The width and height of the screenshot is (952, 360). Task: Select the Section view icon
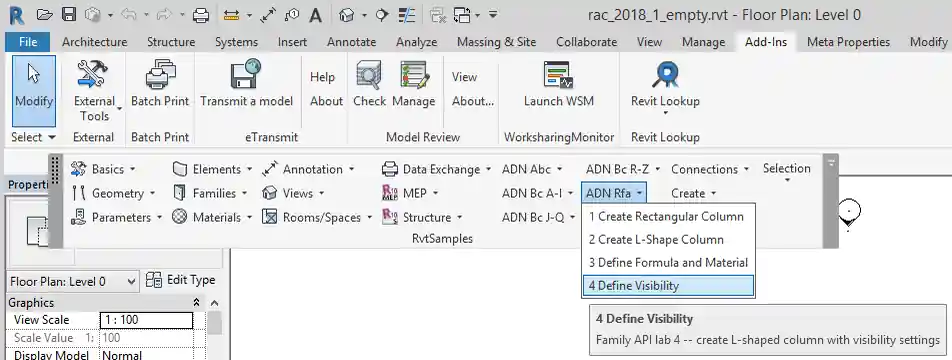point(382,15)
